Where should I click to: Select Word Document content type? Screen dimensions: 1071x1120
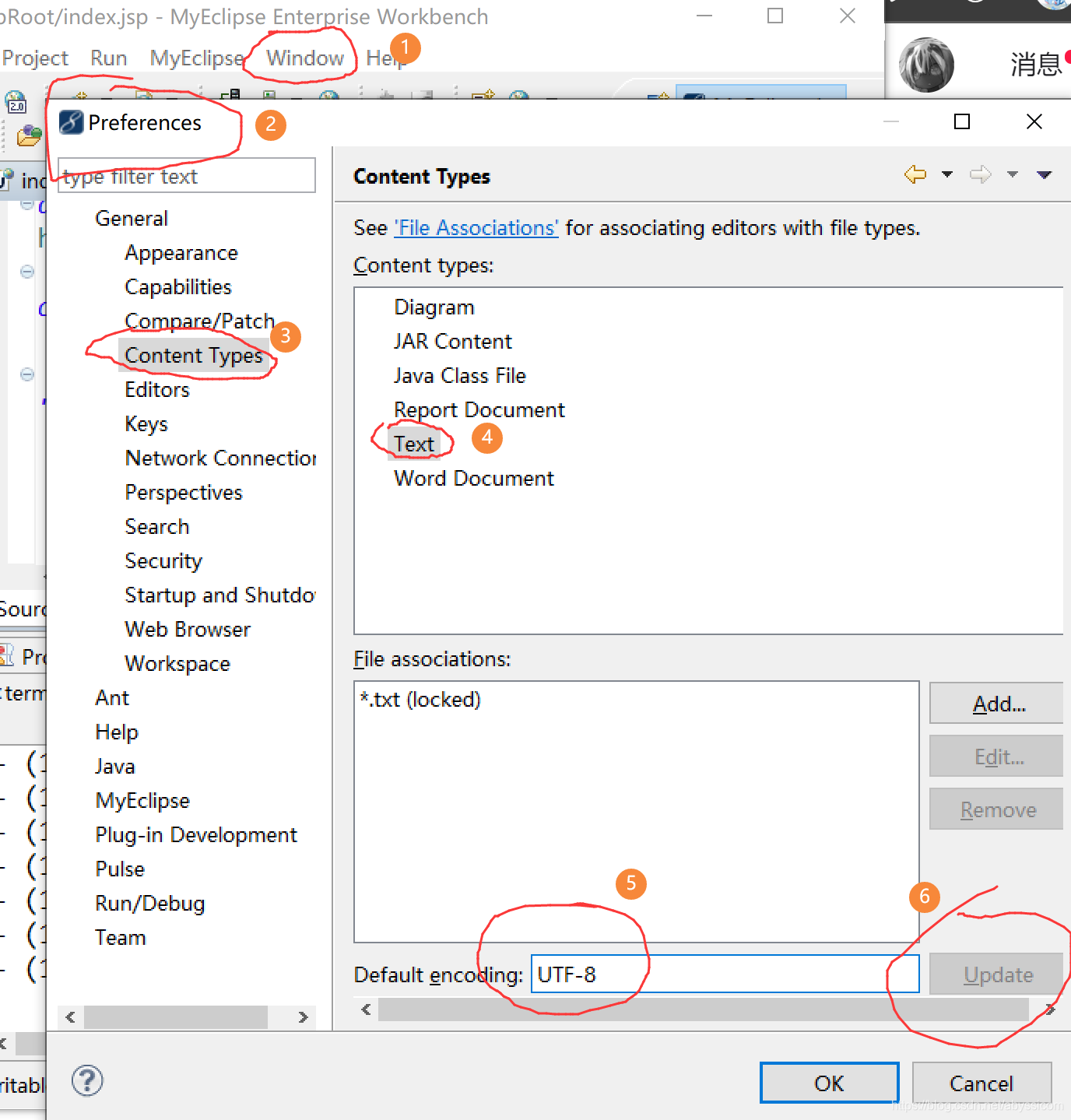[x=474, y=478]
